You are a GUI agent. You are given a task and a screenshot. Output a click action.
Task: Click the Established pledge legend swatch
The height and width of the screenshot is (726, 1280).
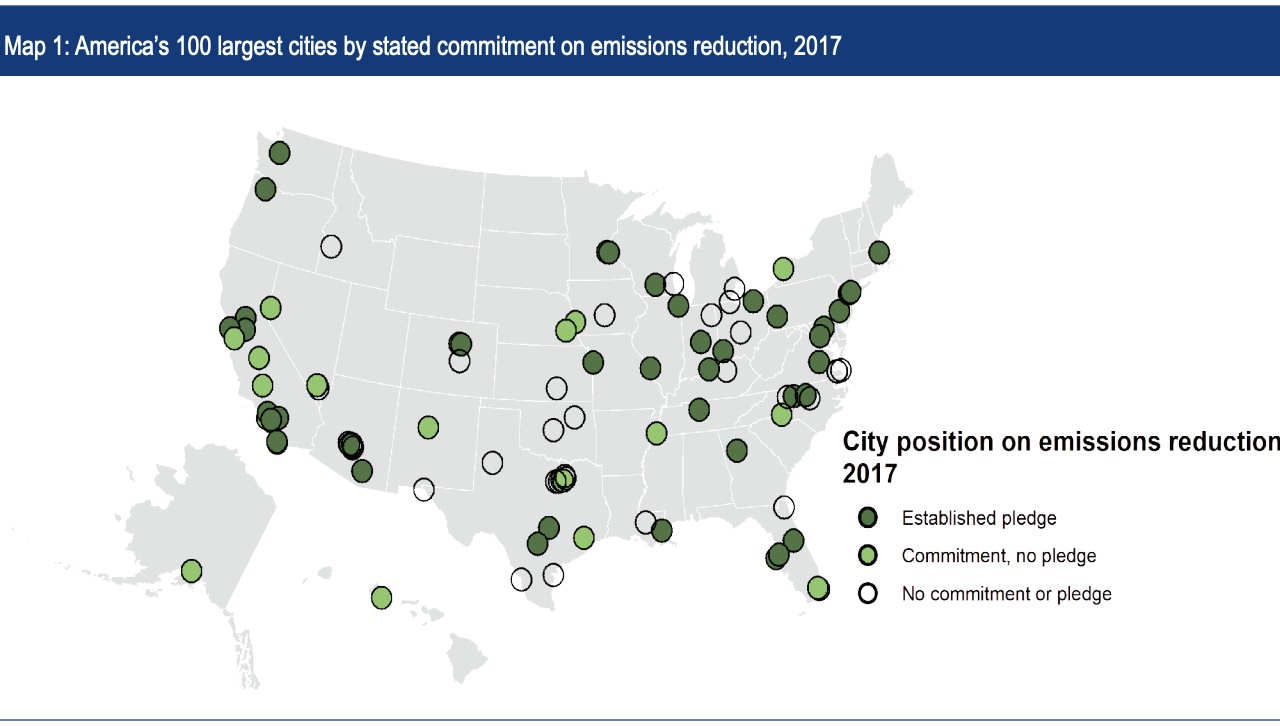[868, 517]
